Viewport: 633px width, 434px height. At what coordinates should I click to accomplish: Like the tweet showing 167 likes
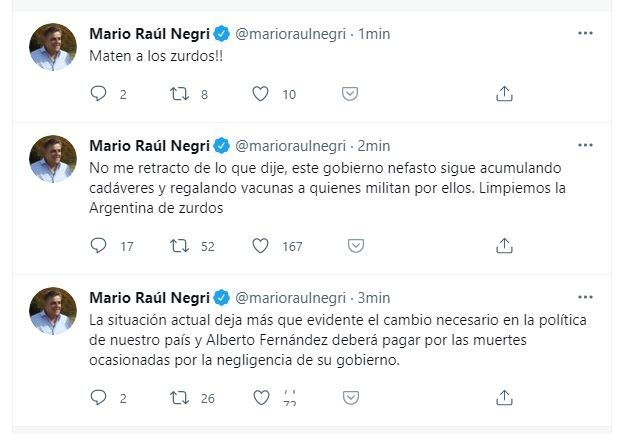260,246
